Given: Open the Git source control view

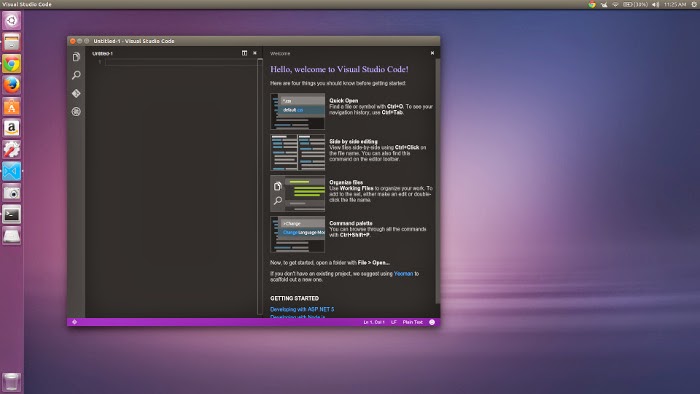Looking at the screenshot, I should 76,93.
